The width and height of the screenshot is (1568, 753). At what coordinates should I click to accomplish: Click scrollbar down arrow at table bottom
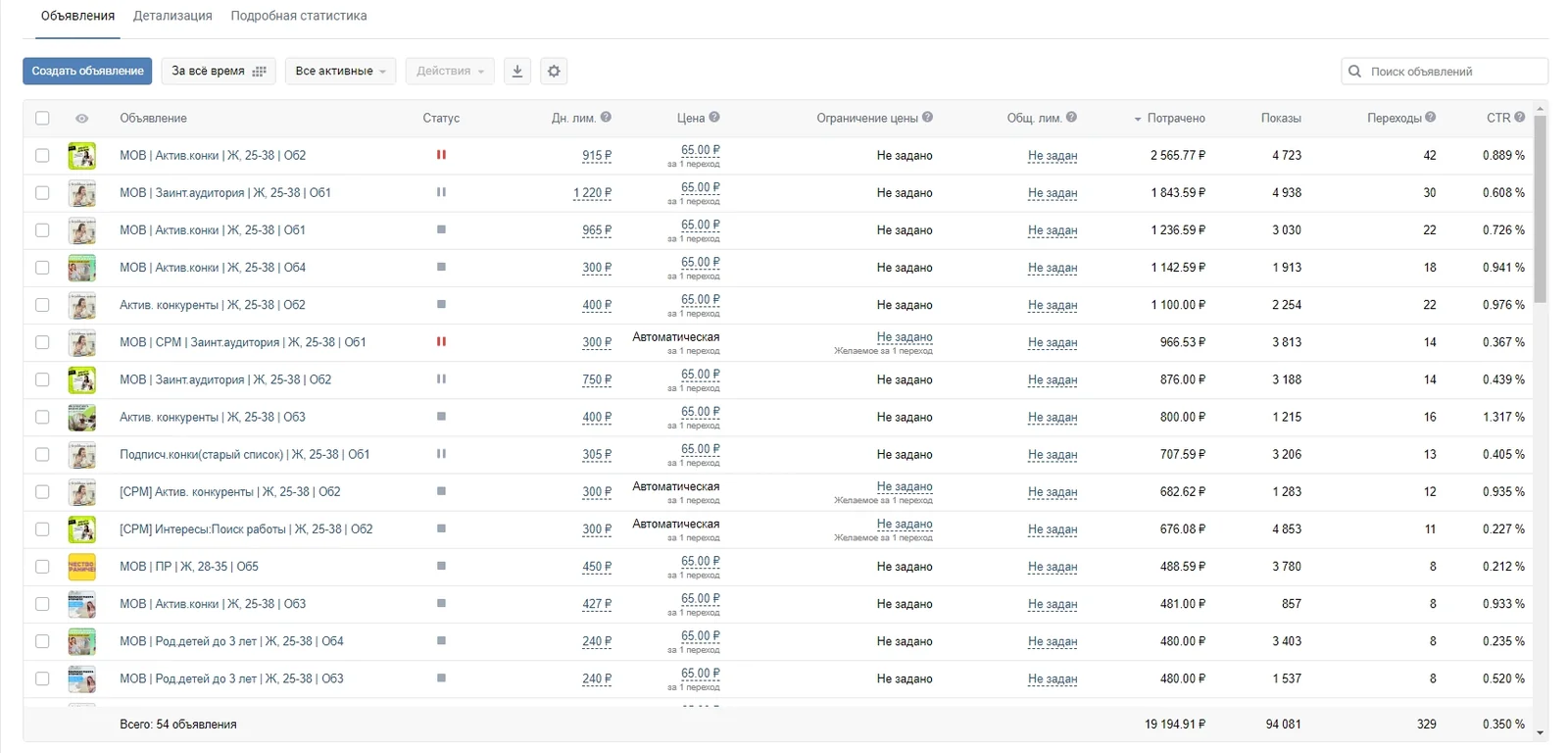pyautogui.click(x=1541, y=733)
